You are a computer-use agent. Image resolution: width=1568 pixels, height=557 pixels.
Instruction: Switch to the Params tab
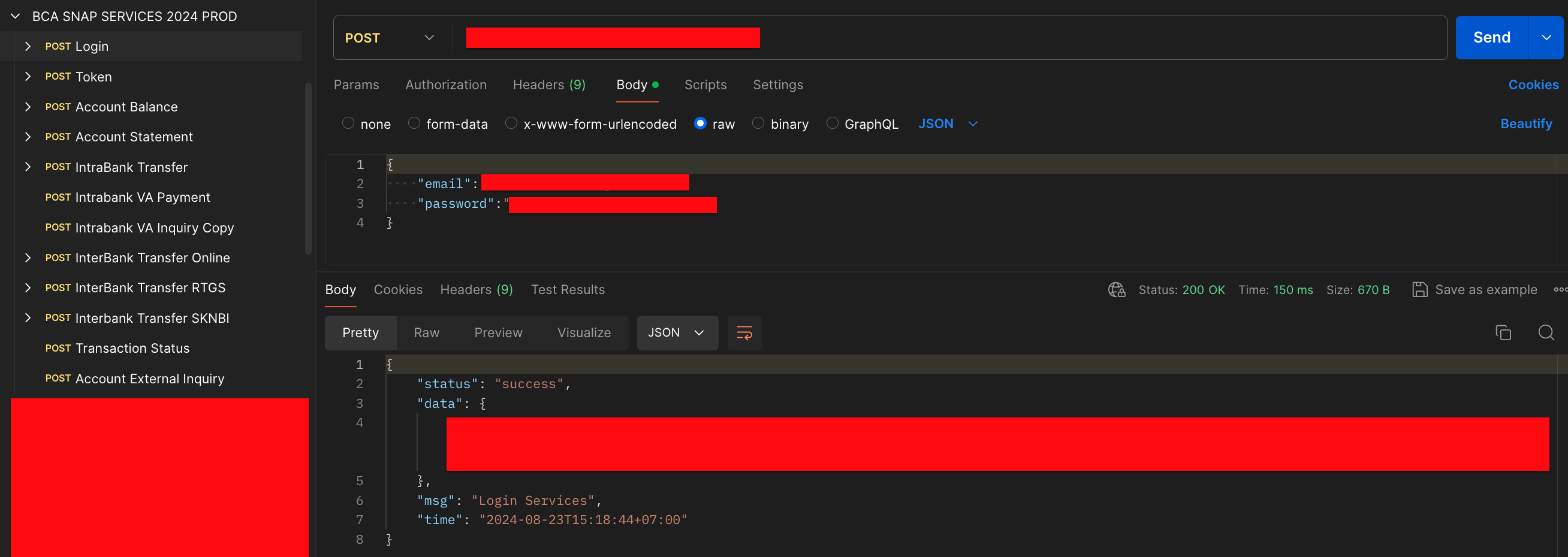tap(356, 84)
